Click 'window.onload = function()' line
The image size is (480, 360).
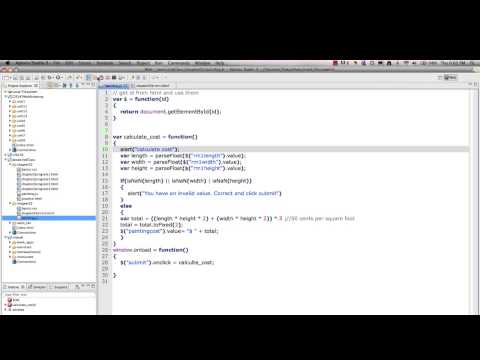tap(150, 250)
